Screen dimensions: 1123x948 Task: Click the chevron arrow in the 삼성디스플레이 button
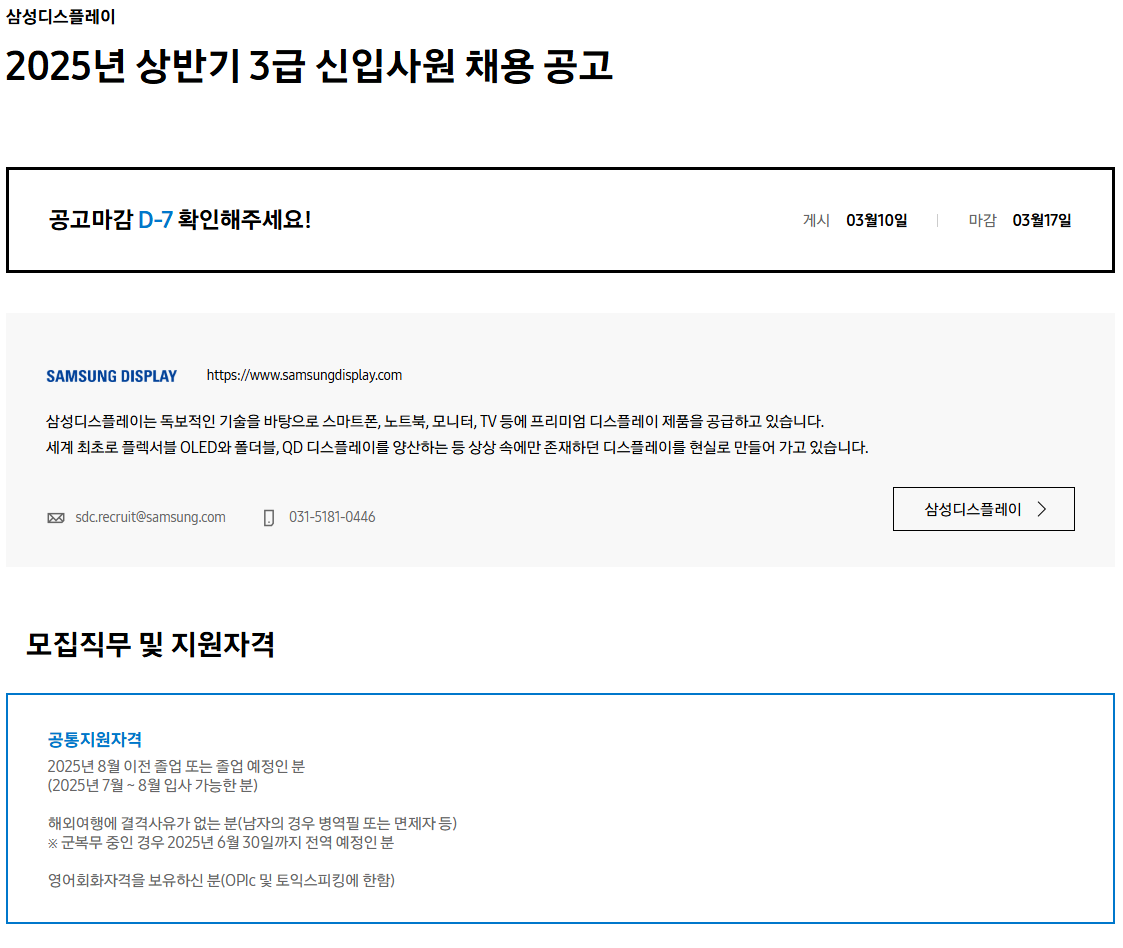point(1042,509)
